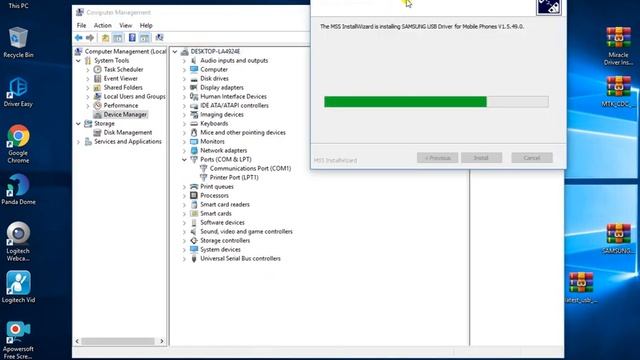Screen dimensions: 640x360
Task: Click the Forward arrow in Computer Management toolbar
Action: [90, 38]
